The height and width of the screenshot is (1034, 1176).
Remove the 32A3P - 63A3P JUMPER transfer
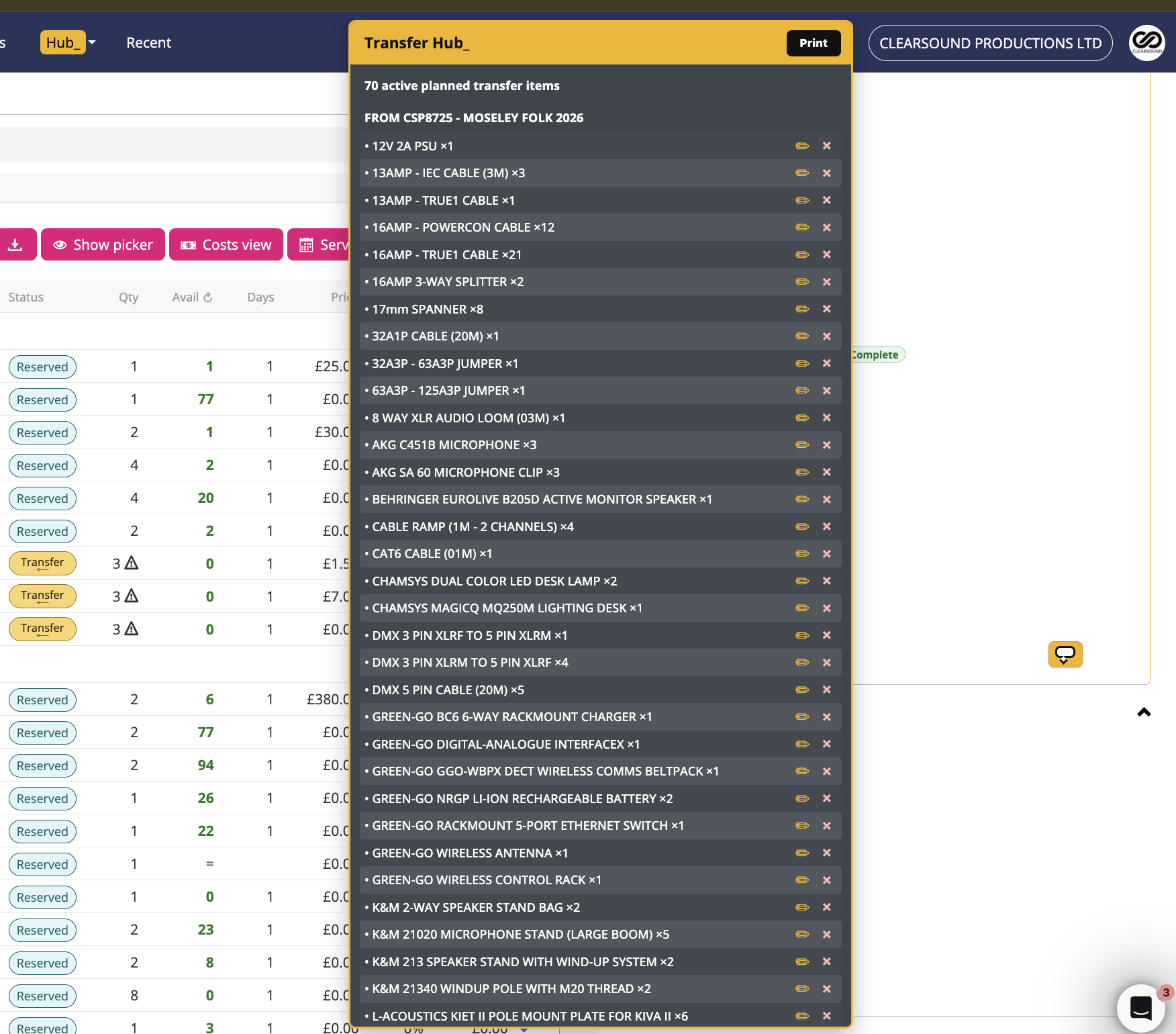[x=827, y=363]
